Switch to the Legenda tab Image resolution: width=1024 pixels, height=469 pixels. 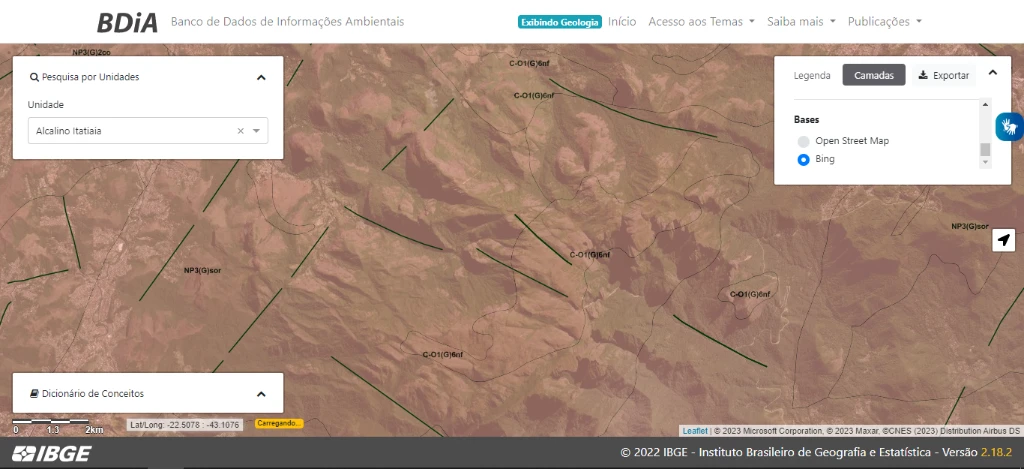click(x=812, y=75)
